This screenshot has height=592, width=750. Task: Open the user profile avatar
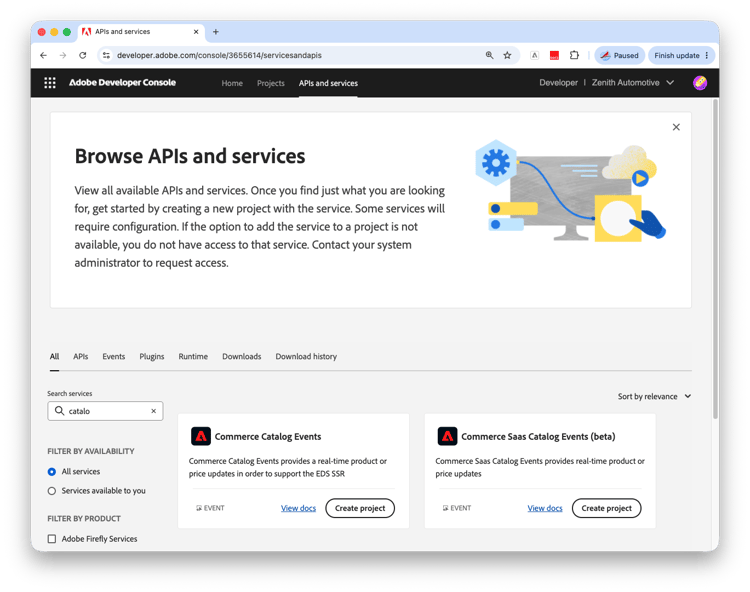(700, 83)
